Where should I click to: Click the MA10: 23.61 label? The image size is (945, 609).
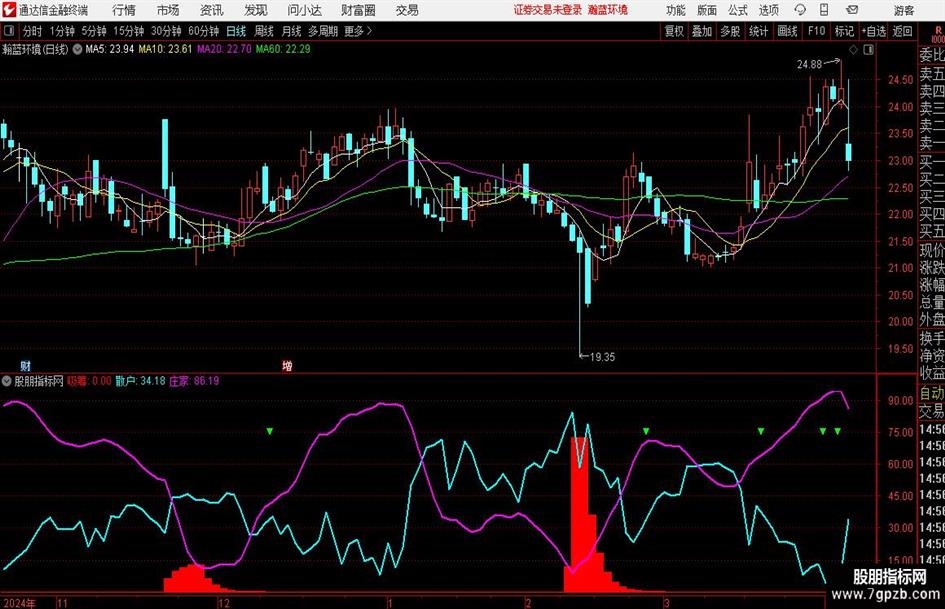click(165, 49)
